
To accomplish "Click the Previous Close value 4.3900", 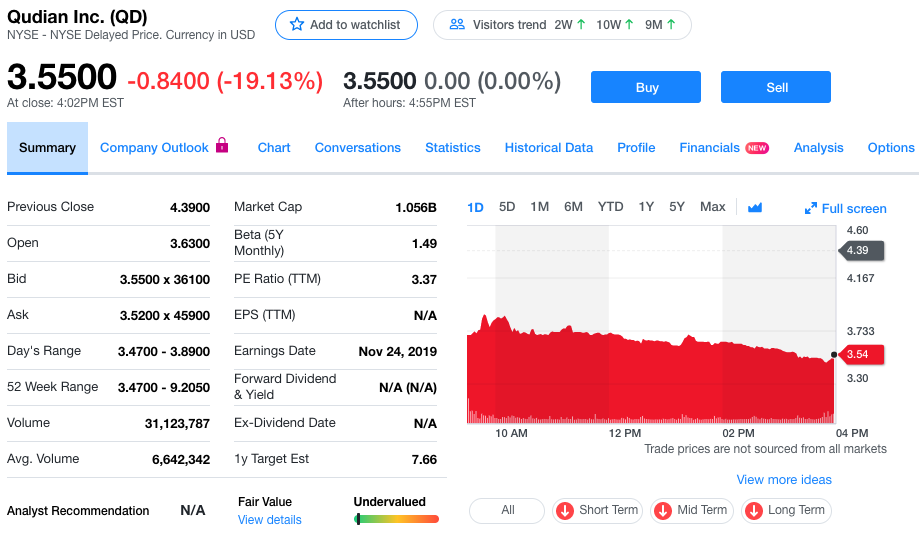I will click(x=190, y=207).
